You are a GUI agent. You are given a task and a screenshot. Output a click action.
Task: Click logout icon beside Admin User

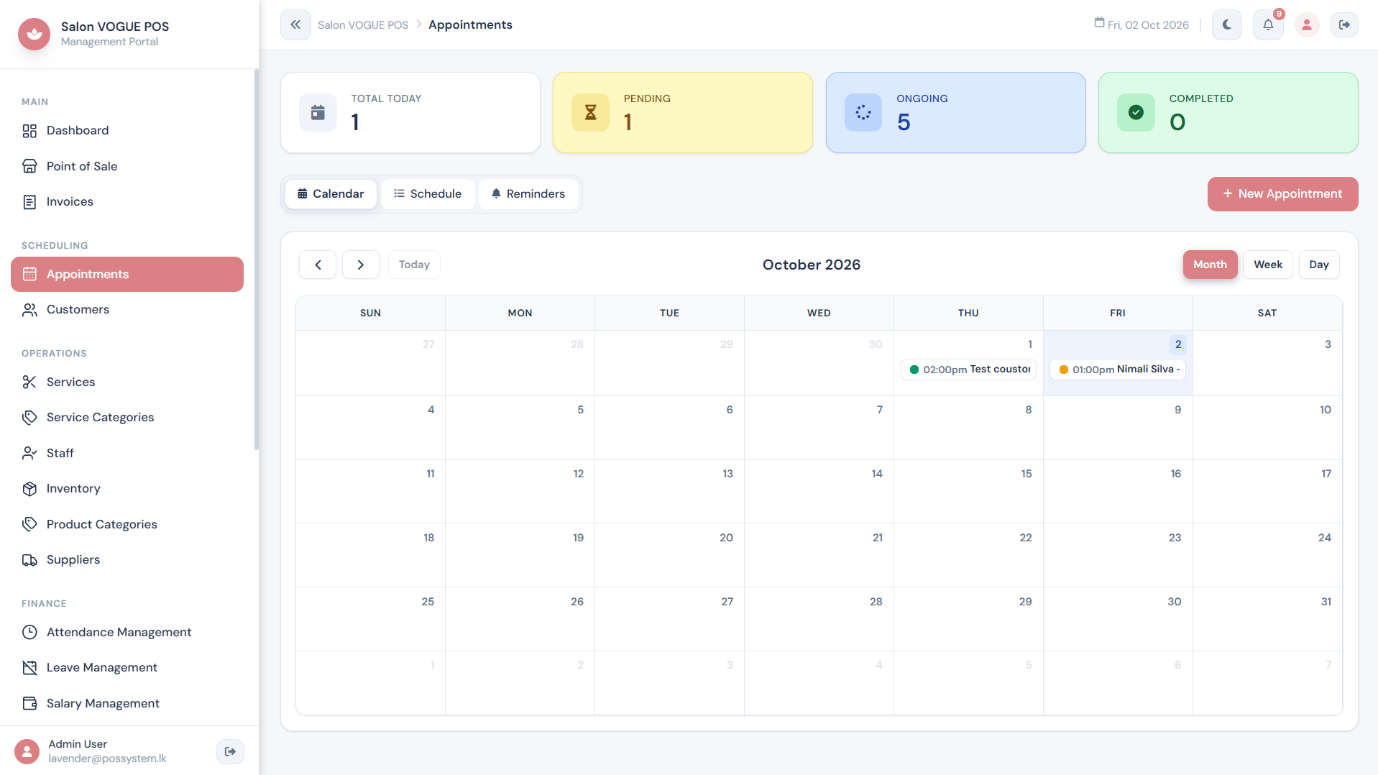point(230,751)
